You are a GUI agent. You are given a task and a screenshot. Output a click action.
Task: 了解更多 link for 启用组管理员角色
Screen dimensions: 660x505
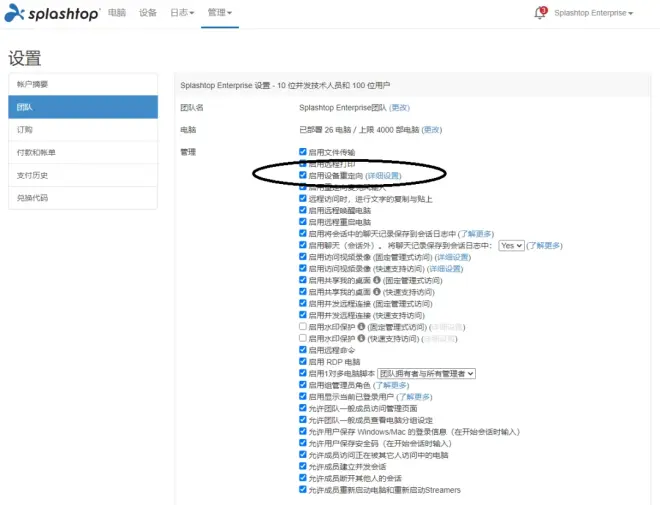[x=391, y=385]
